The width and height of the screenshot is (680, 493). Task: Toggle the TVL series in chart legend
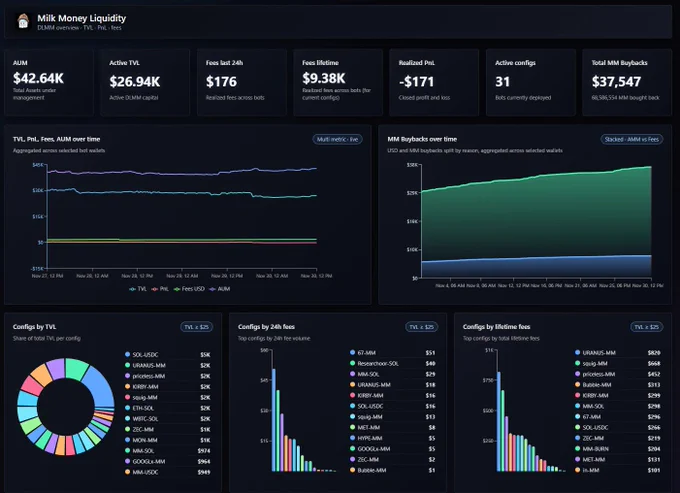pos(138,289)
